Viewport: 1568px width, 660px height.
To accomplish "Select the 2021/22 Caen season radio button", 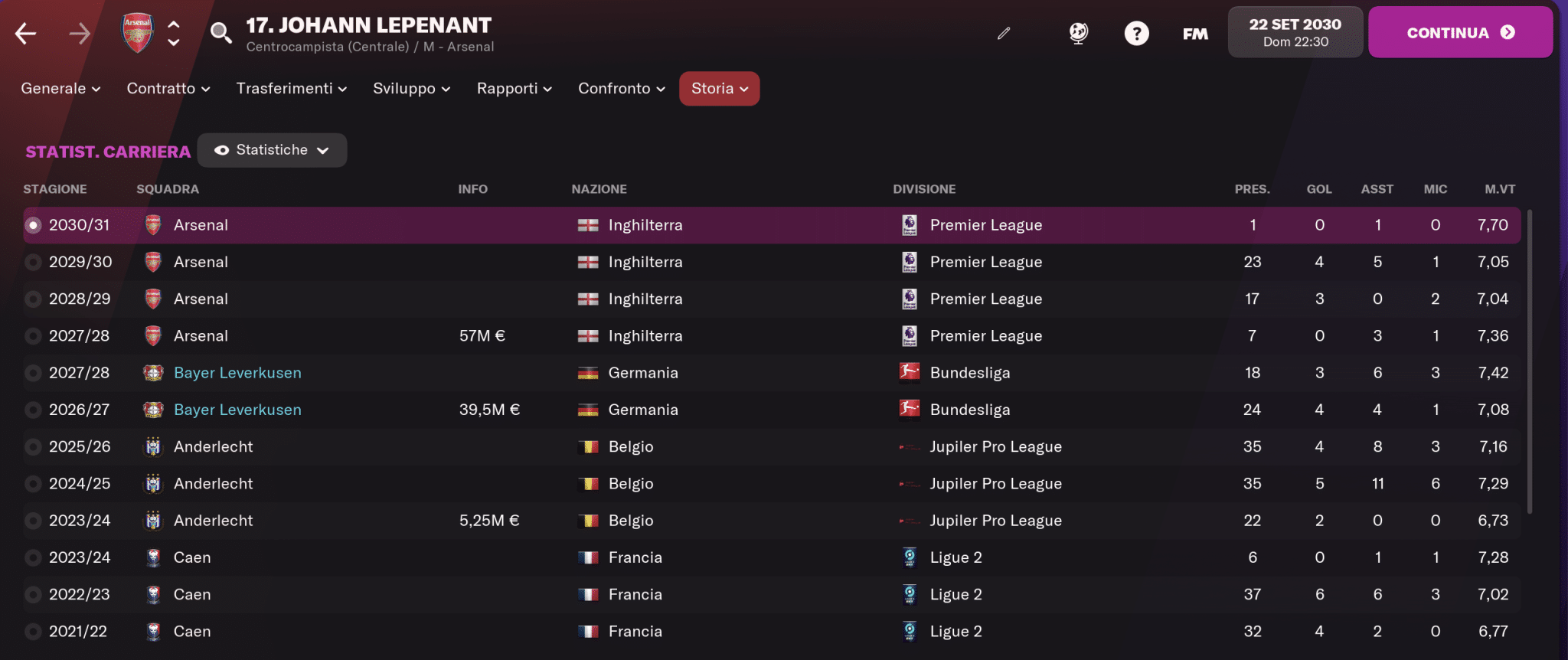I will click(x=33, y=631).
